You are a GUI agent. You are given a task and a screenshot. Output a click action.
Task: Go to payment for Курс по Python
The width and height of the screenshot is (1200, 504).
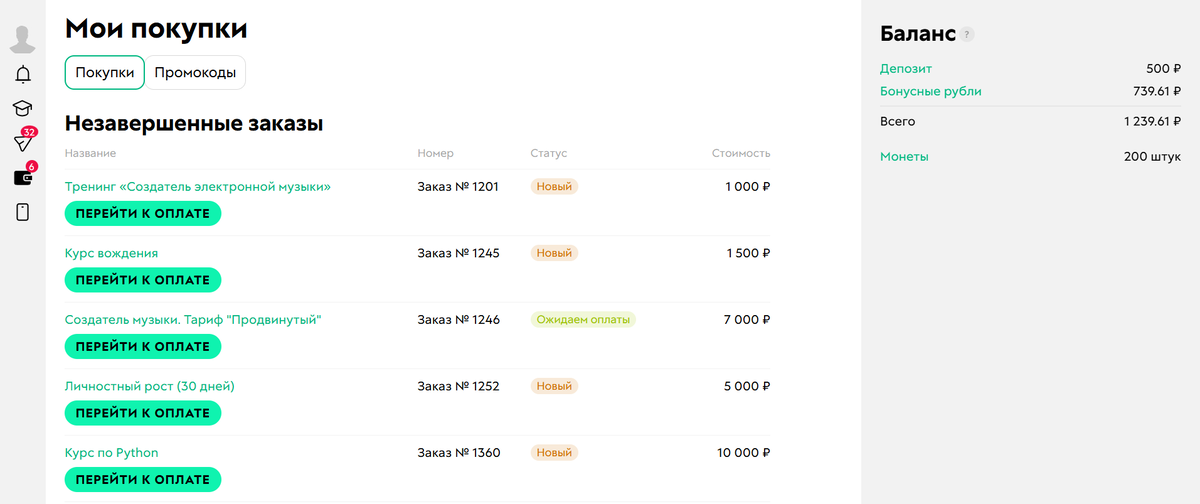pos(143,479)
